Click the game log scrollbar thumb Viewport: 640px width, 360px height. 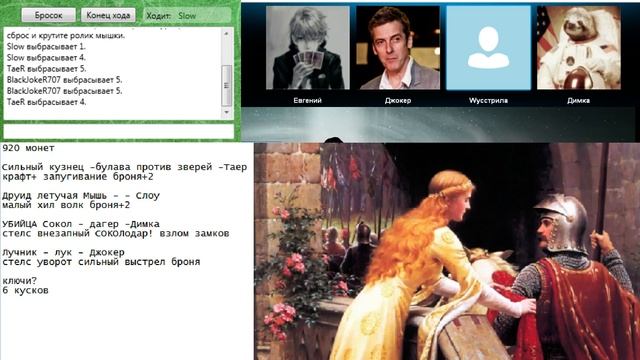[x=227, y=85]
